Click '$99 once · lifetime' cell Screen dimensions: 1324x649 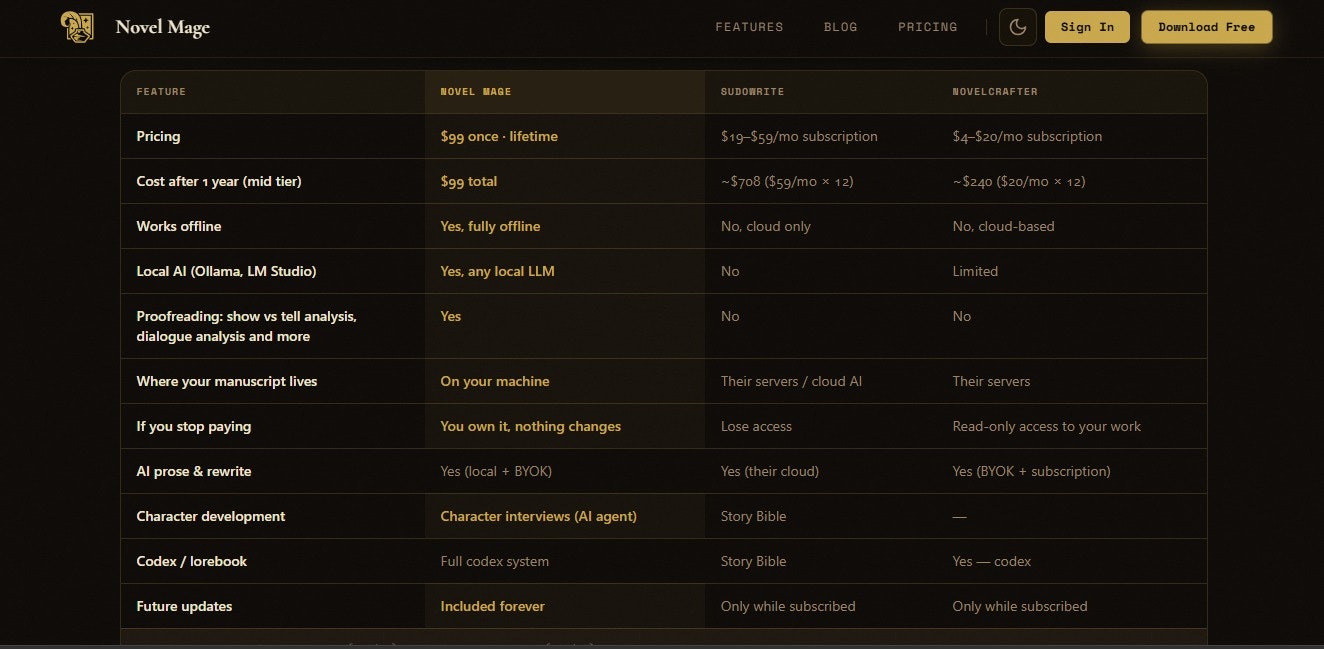pos(499,136)
